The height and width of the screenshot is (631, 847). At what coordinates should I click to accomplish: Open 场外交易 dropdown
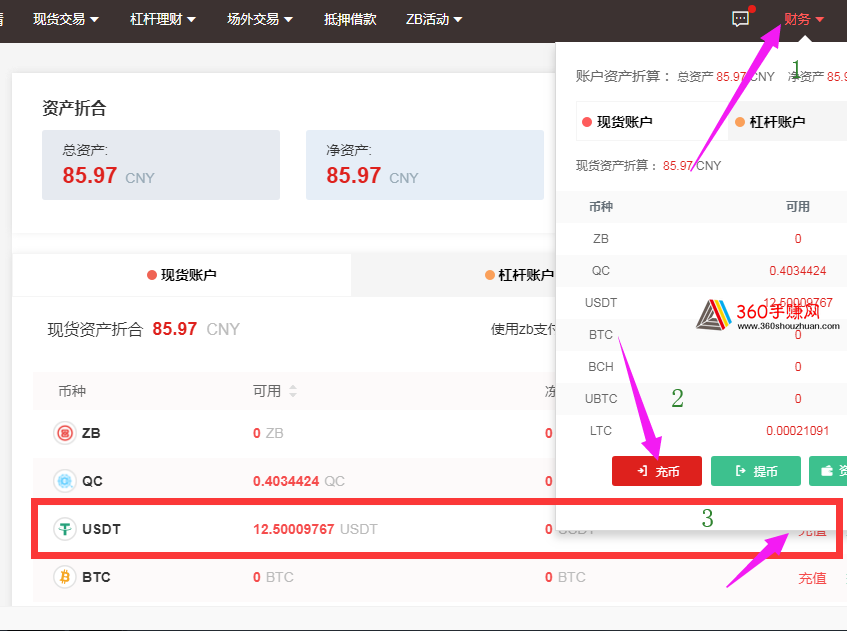260,19
